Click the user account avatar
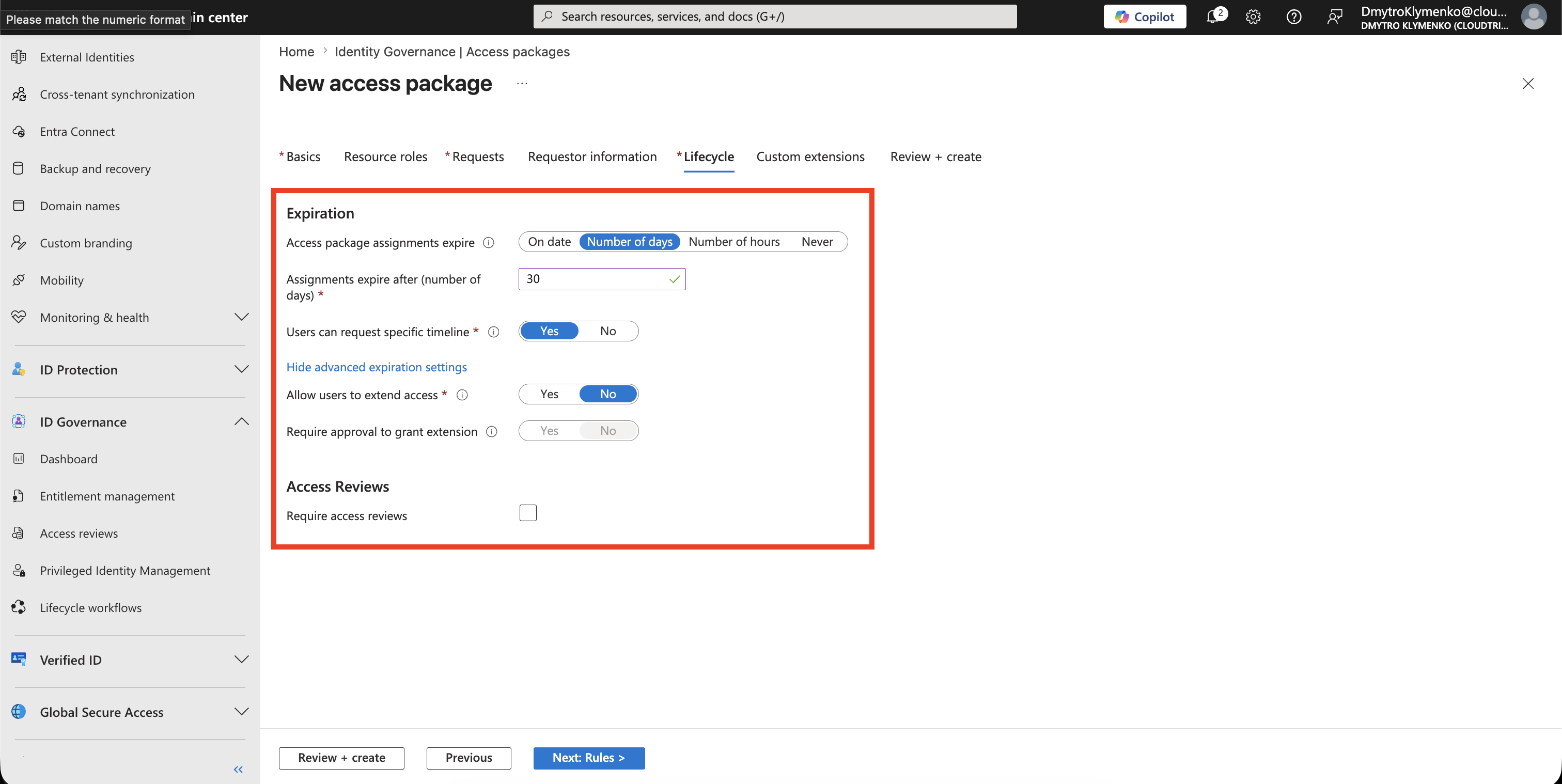Screen dimensions: 1562x784 1534,17
